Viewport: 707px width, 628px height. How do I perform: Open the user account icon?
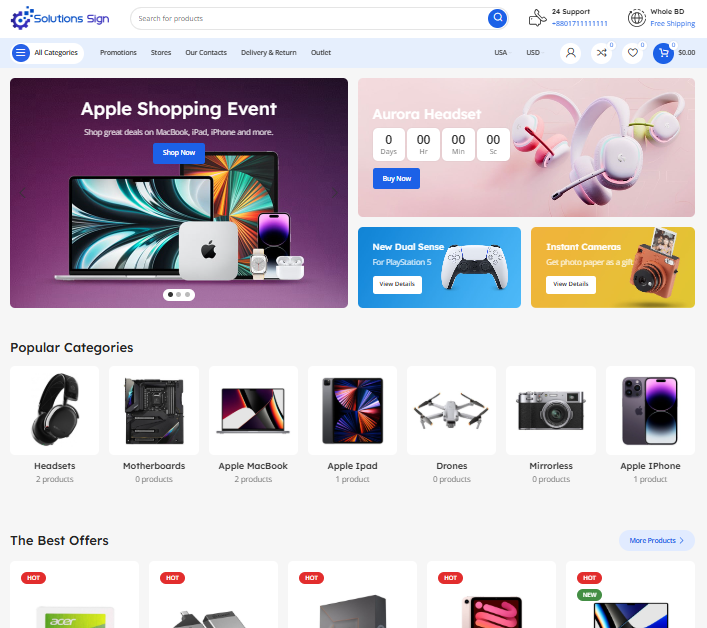pyautogui.click(x=570, y=53)
